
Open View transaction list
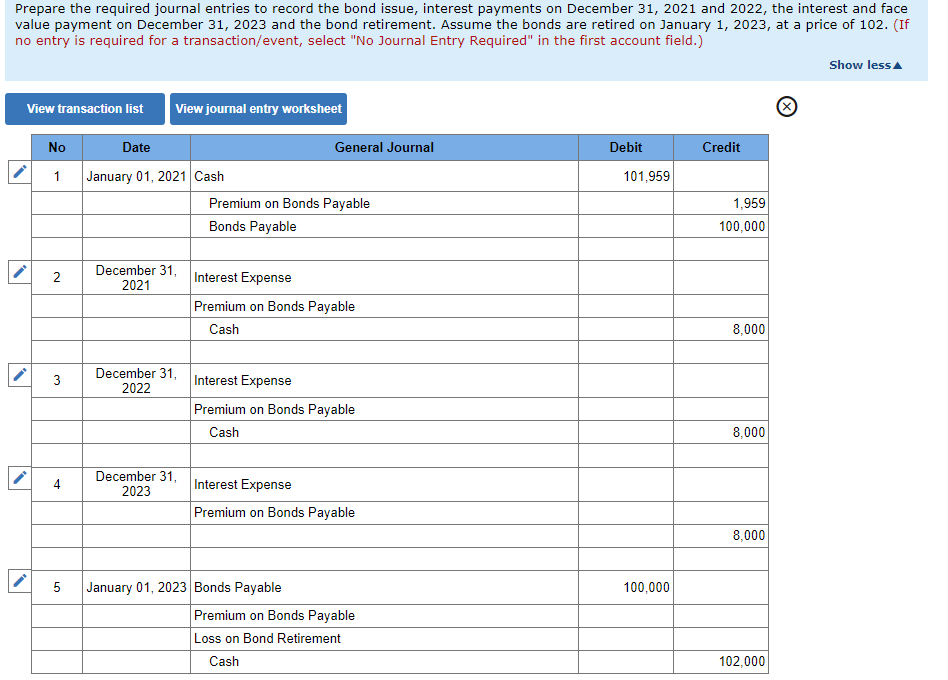tap(85, 109)
